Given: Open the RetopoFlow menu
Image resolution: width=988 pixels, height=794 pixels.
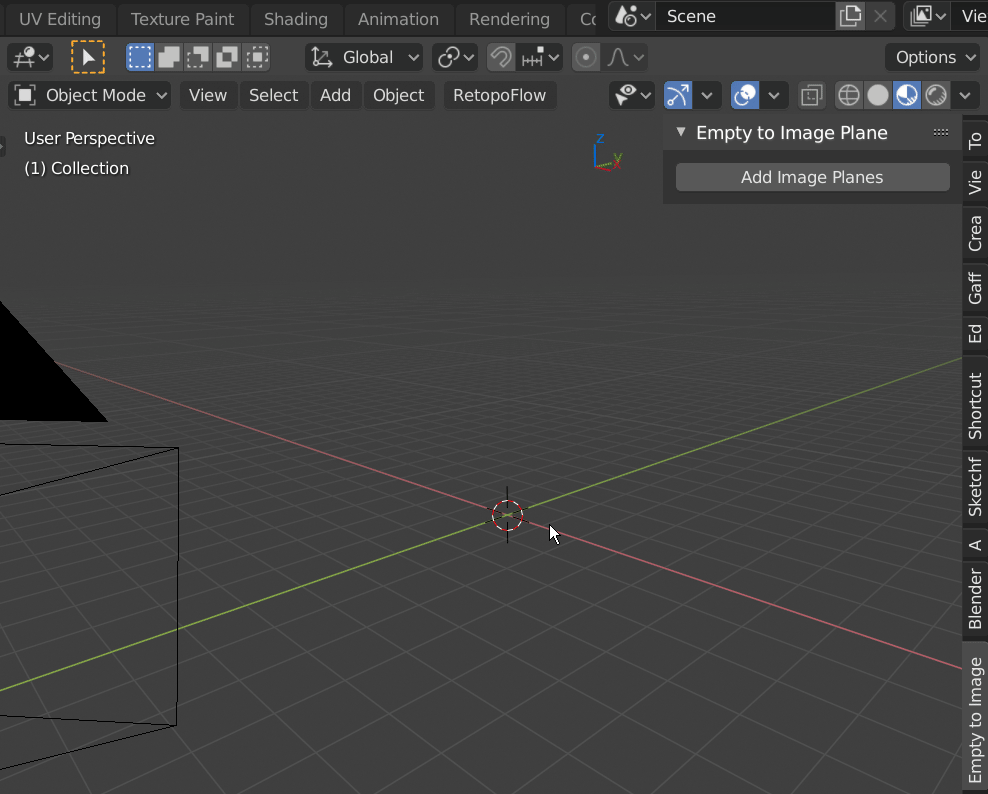Looking at the screenshot, I should pos(500,95).
